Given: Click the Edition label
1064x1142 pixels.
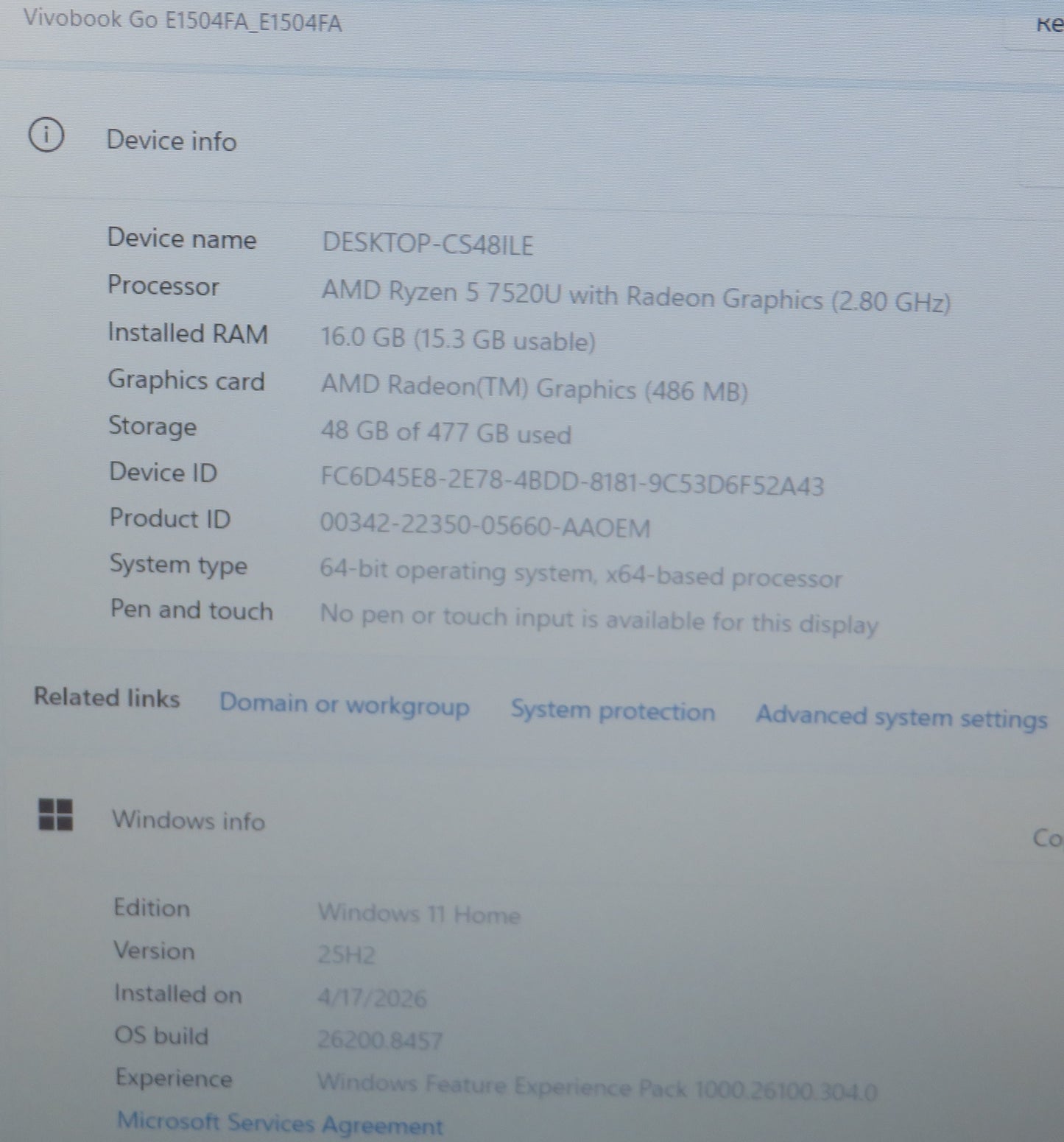Looking at the screenshot, I should point(152,908).
